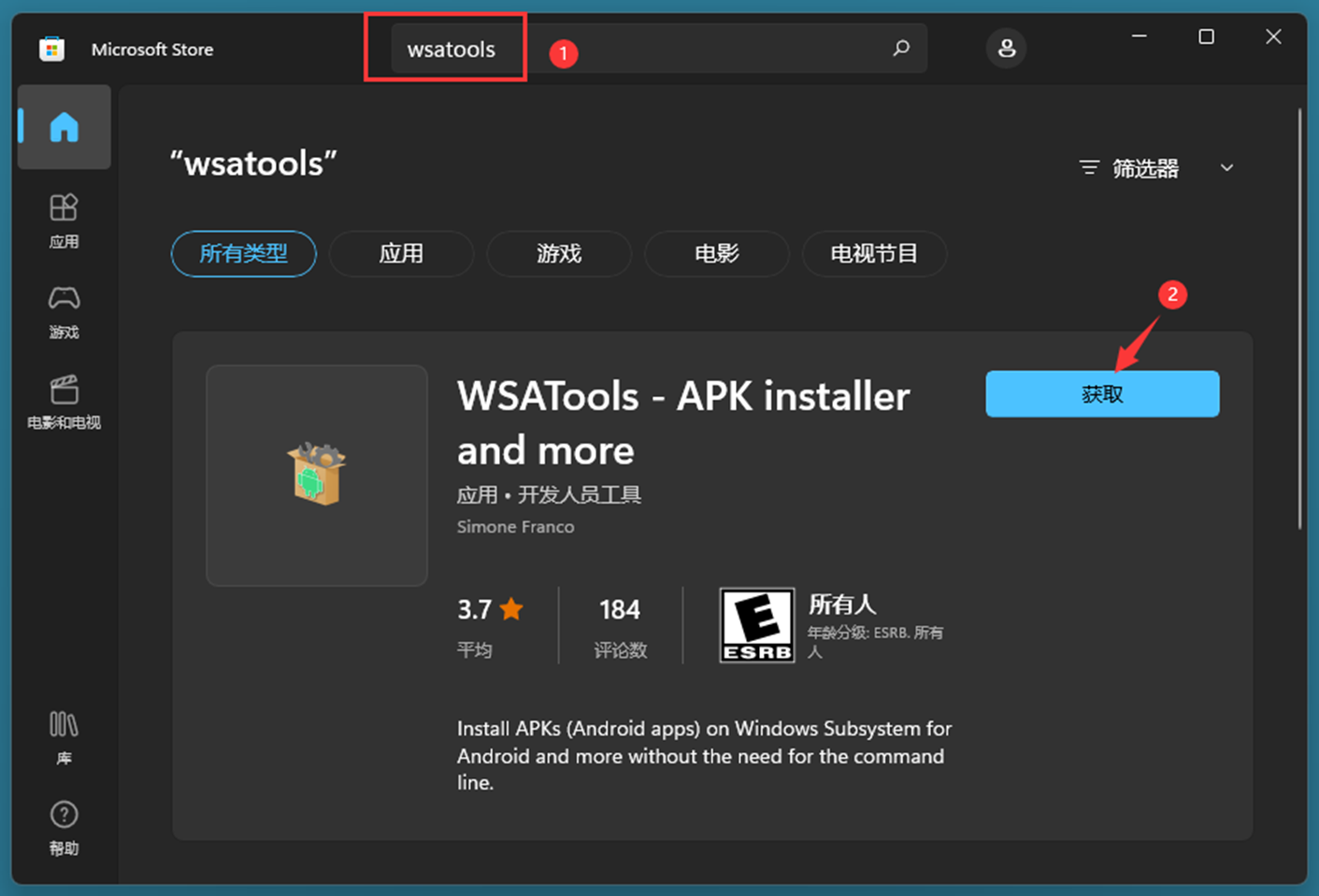Viewport: 1319px width, 896px height.
Task: Open 帮助 help in sidebar
Action: 64,829
